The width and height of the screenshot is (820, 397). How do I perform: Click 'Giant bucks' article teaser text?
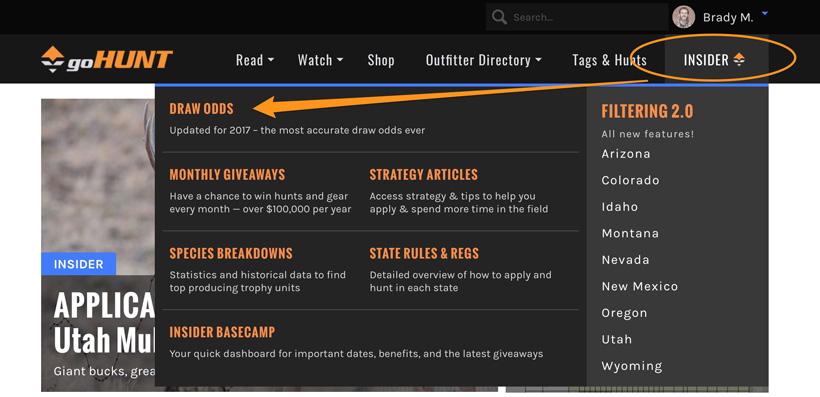tap(104, 371)
